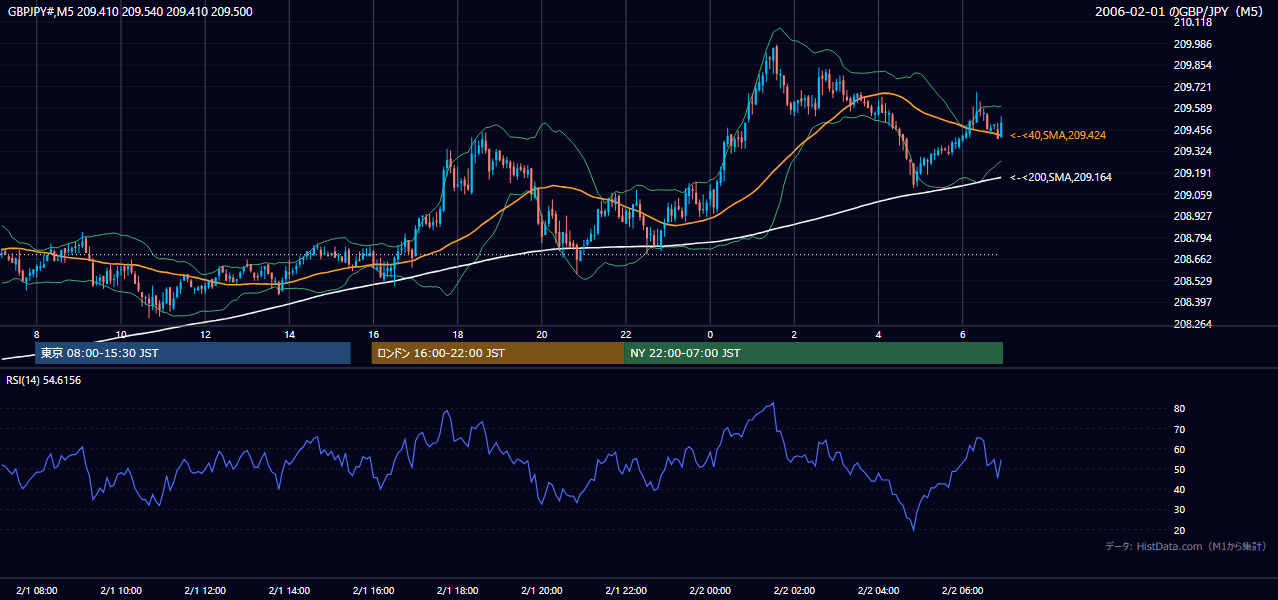Click the 2/2 06:00 date axis label
The height and width of the screenshot is (600, 1278).
coord(962,589)
